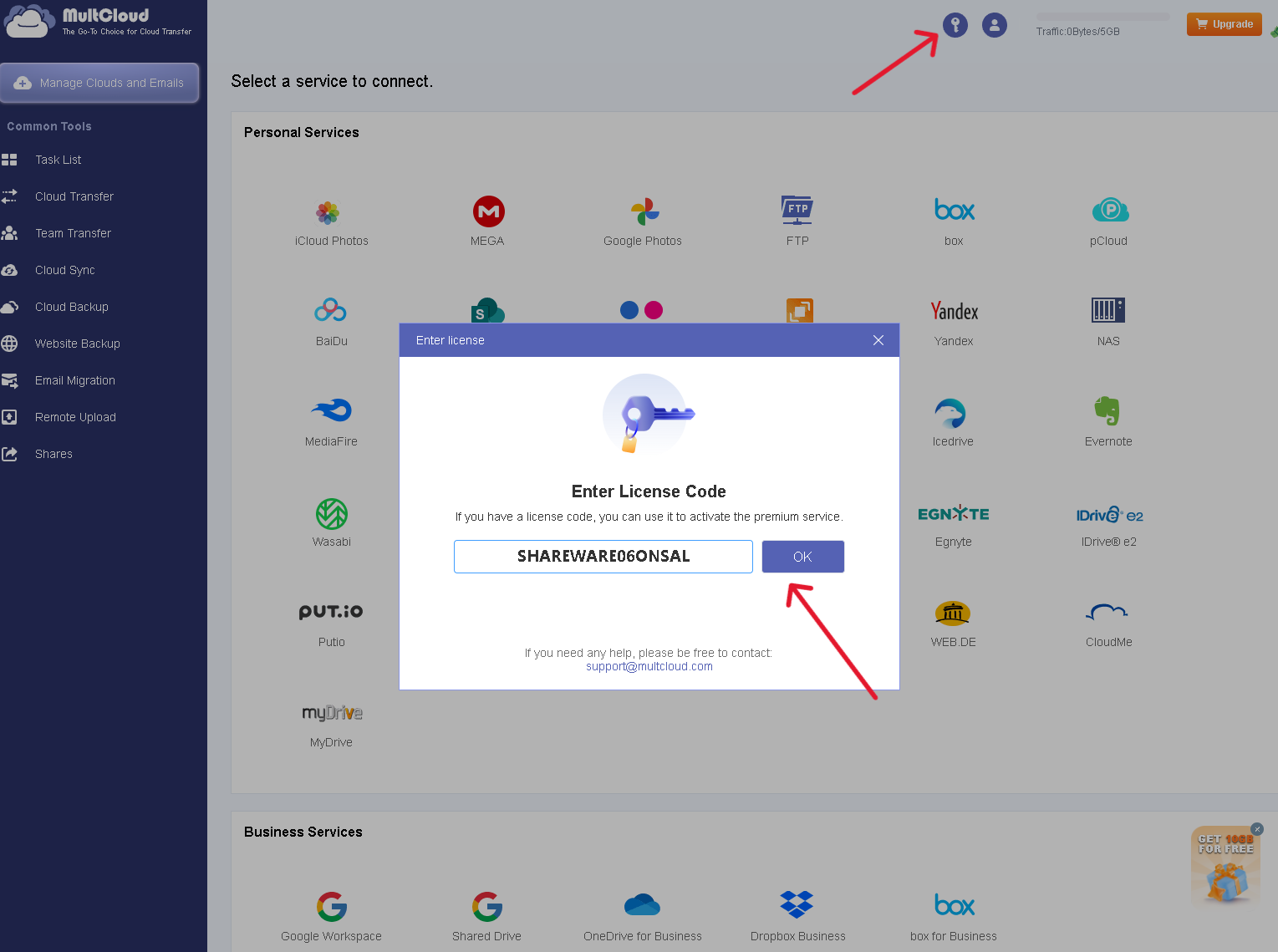Connect the MediaFire service
Image resolution: width=1278 pixels, height=952 pixels.
point(331,410)
